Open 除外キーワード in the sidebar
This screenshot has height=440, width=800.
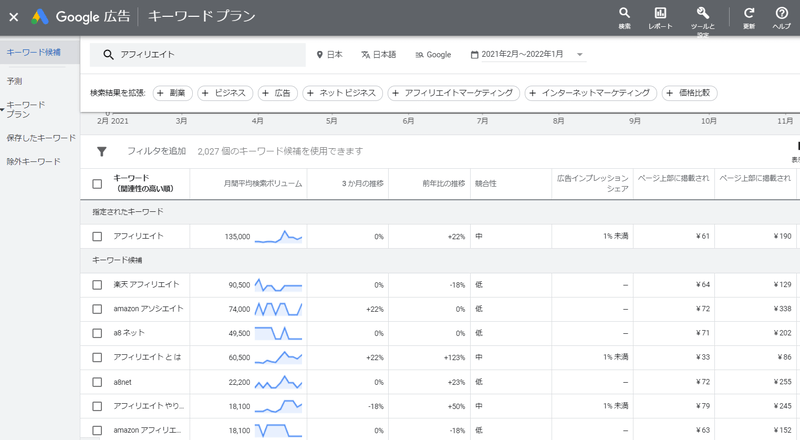coord(34,161)
